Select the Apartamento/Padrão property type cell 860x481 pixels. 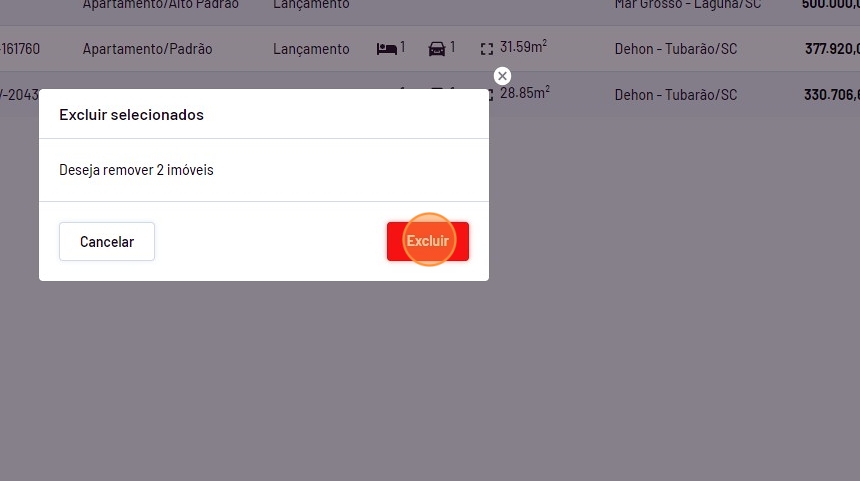(147, 49)
